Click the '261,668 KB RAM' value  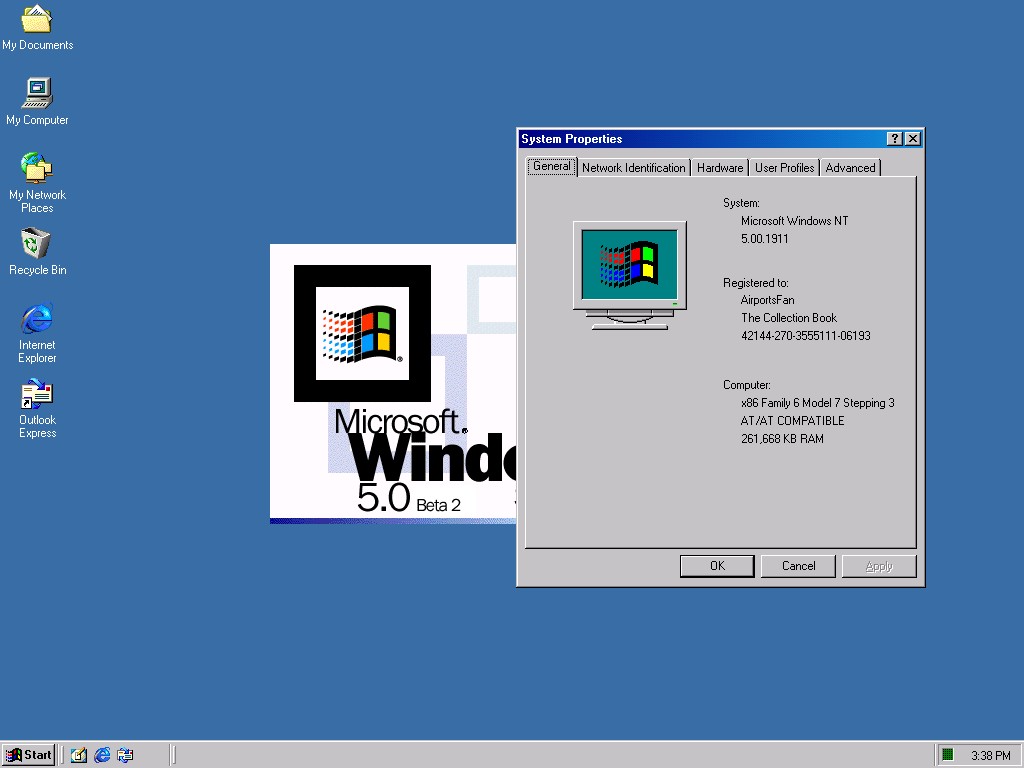pyautogui.click(x=782, y=439)
